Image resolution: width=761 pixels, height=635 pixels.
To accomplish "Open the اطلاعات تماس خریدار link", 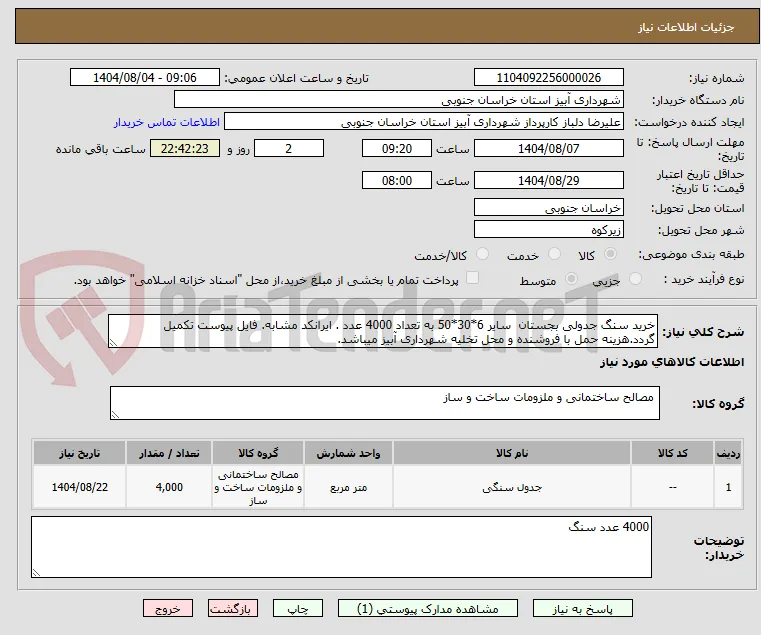I will pyautogui.click(x=167, y=122).
